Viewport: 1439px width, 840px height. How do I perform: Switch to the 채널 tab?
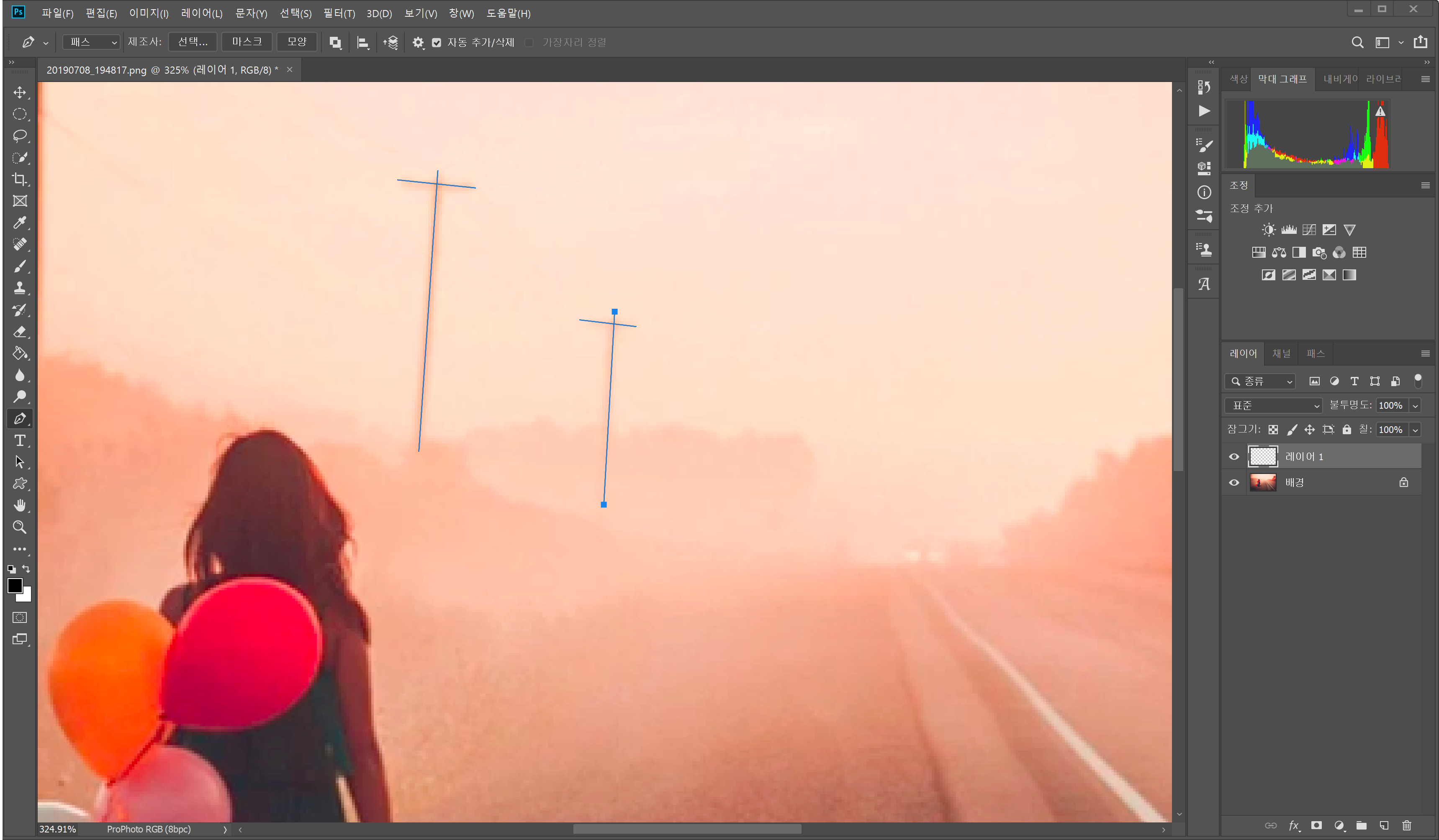point(1281,354)
